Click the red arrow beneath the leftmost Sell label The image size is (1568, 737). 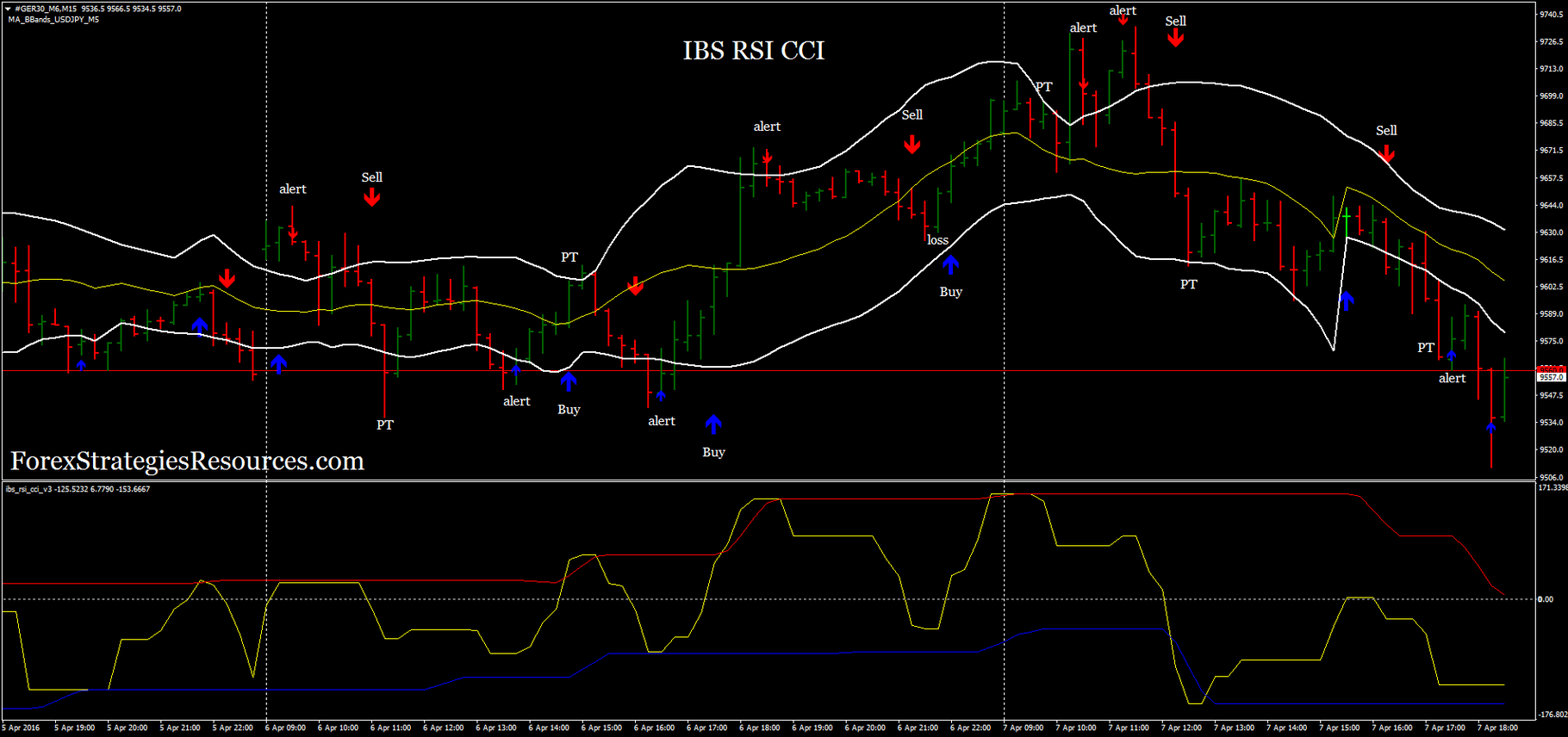point(371,198)
